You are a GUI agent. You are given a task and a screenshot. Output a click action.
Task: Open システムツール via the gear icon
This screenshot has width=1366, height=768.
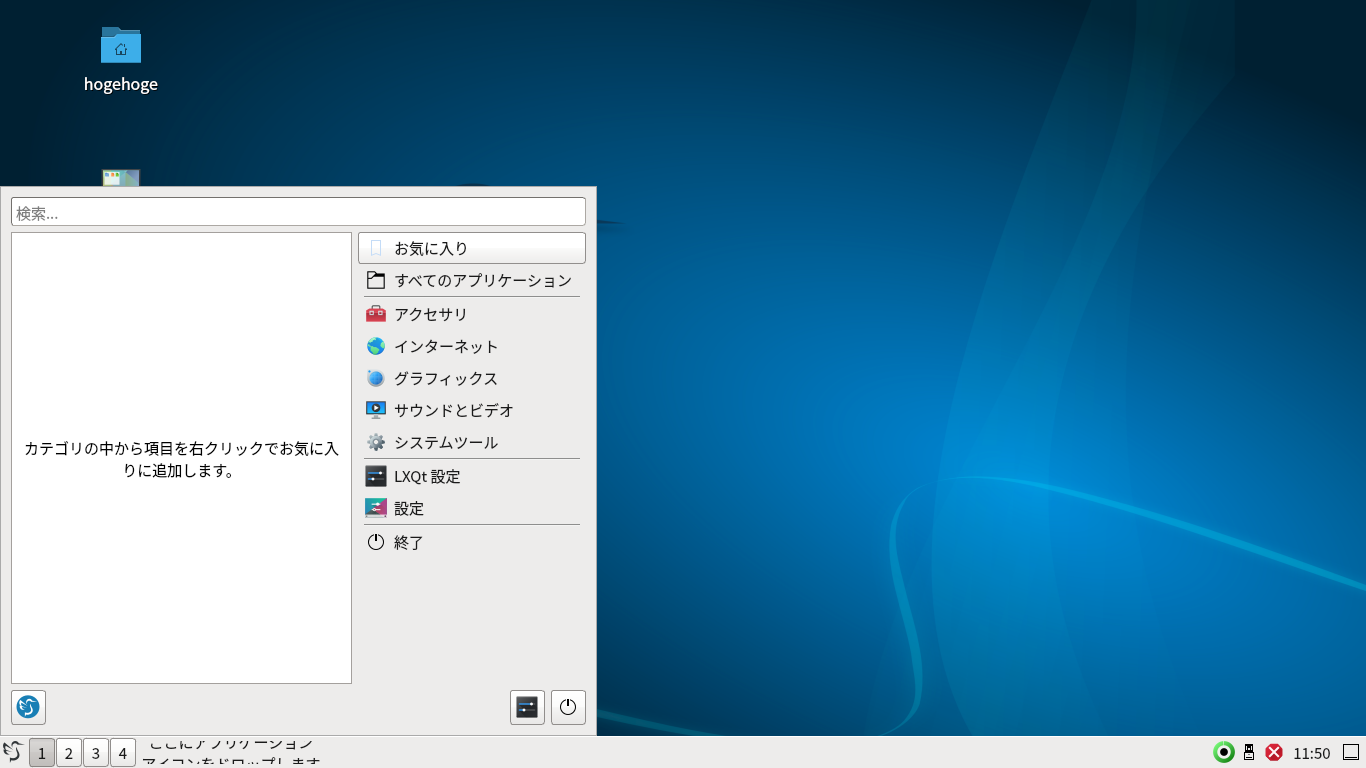coord(376,441)
